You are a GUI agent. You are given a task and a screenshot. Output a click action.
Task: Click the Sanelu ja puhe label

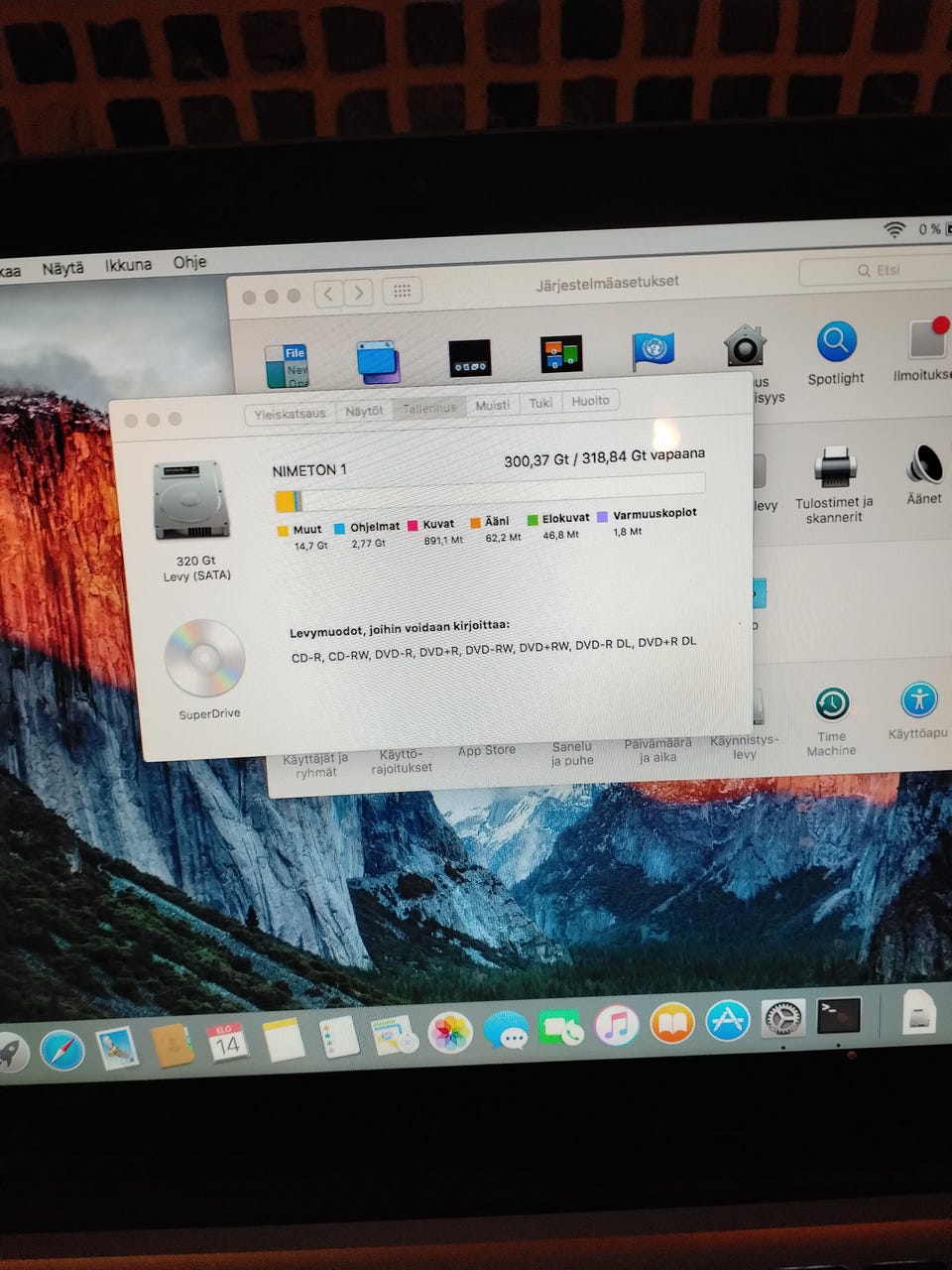(x=572, y=753)
